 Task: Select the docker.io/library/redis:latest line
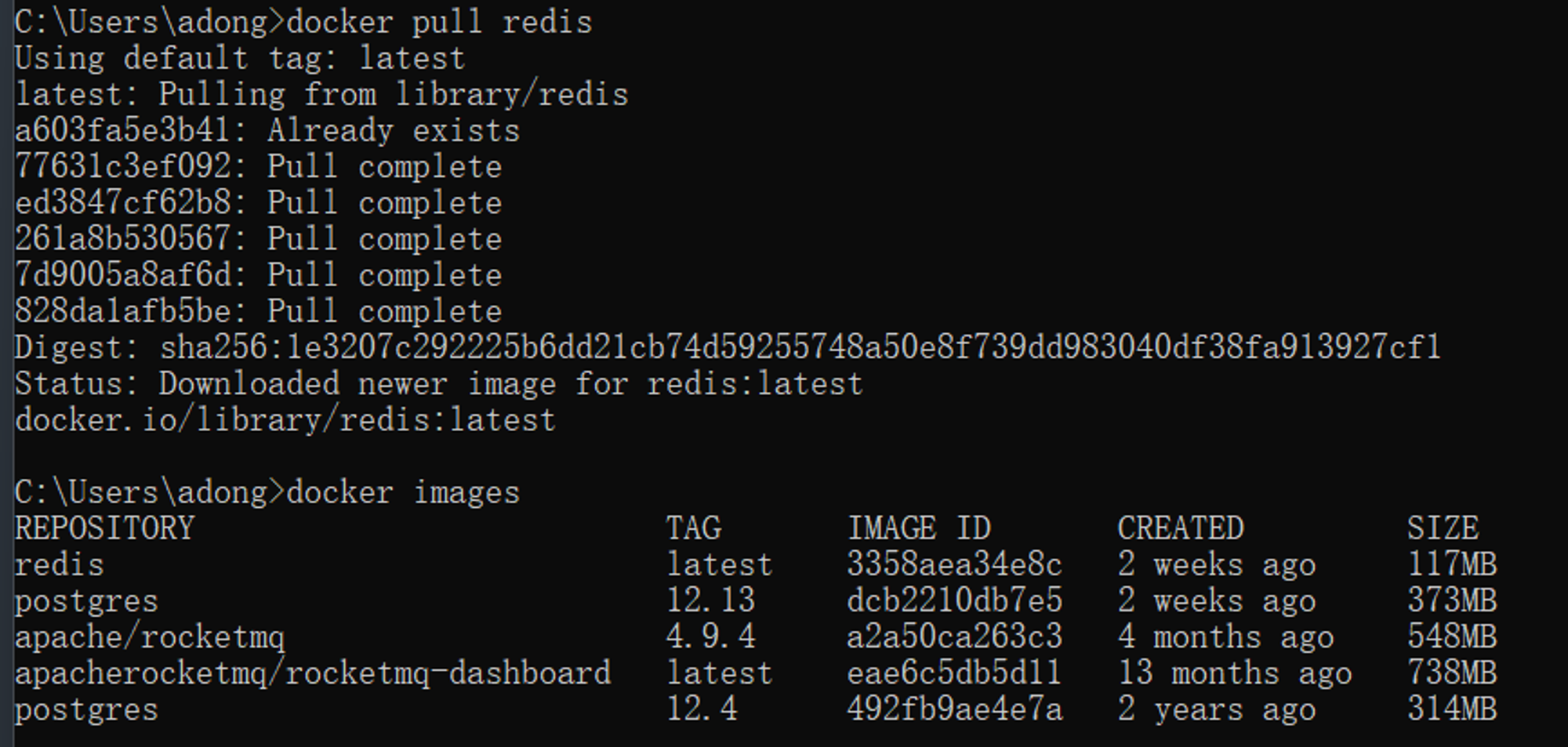click(x=285, y=421)
